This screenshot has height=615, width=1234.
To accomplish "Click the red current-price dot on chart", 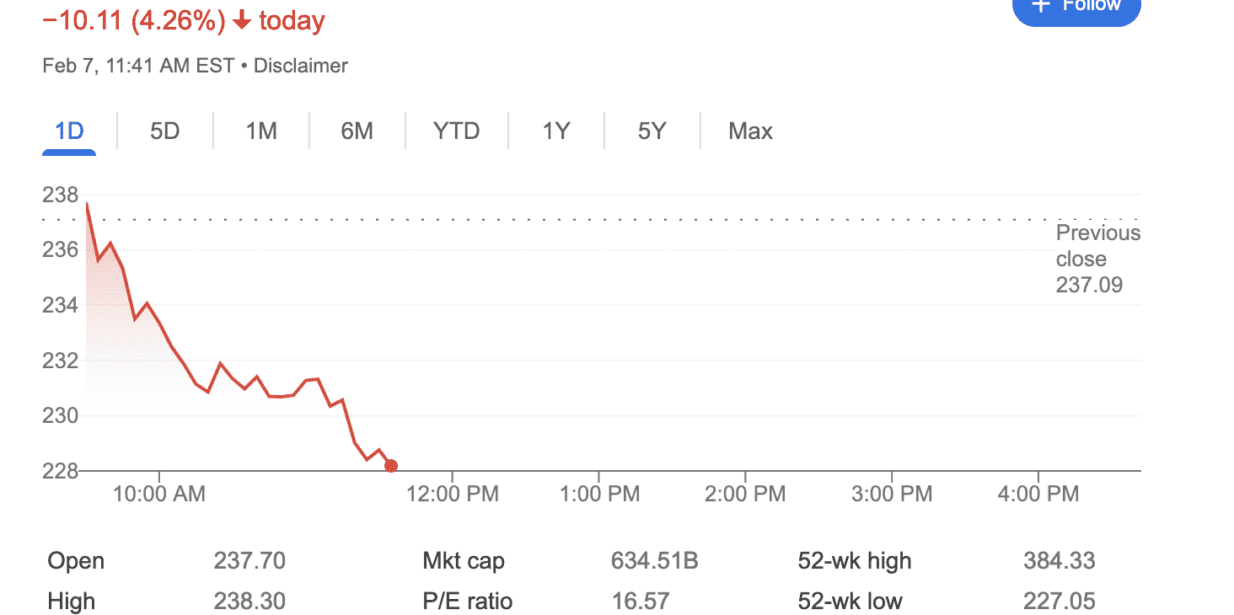I will pyautogui.click(x=391, y=466).
